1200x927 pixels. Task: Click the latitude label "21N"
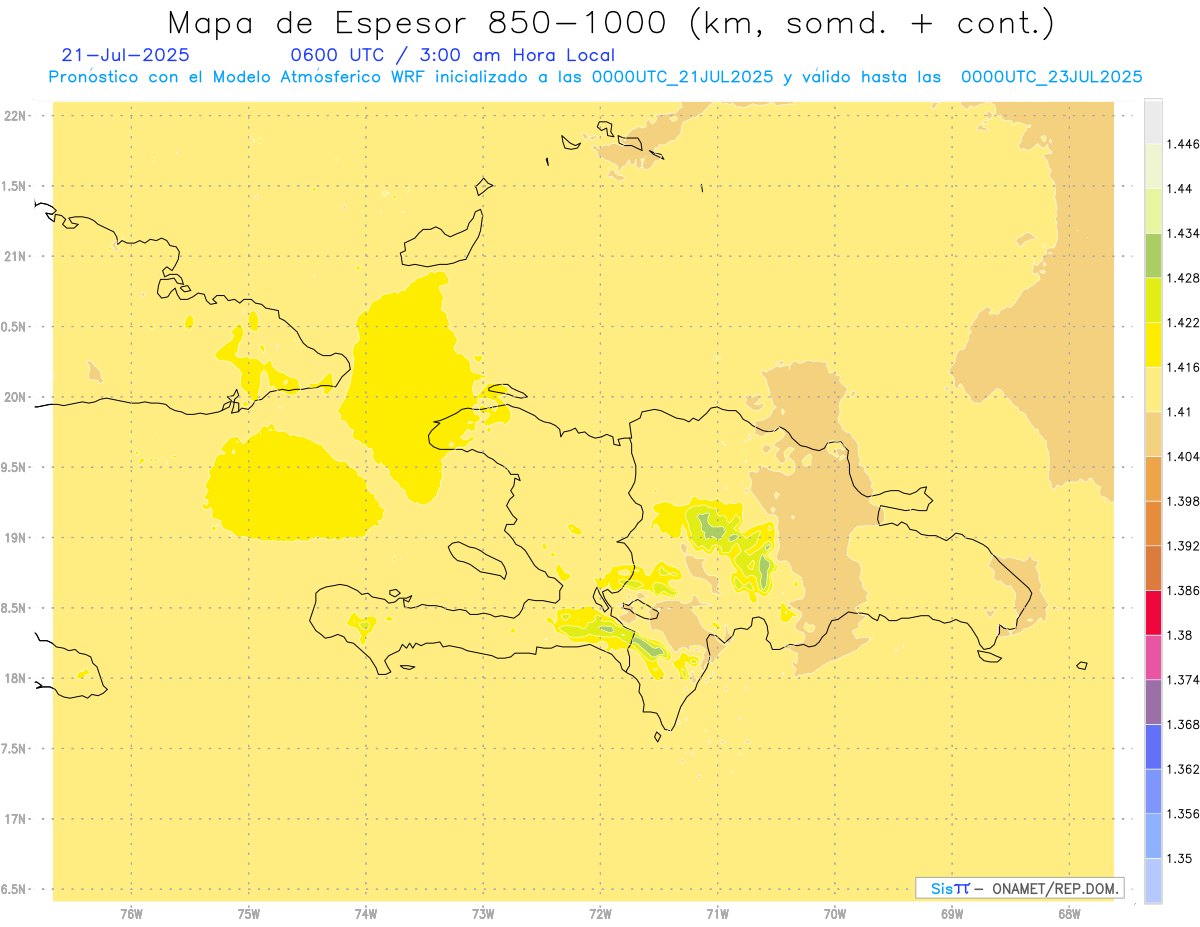tap(14, 257)
